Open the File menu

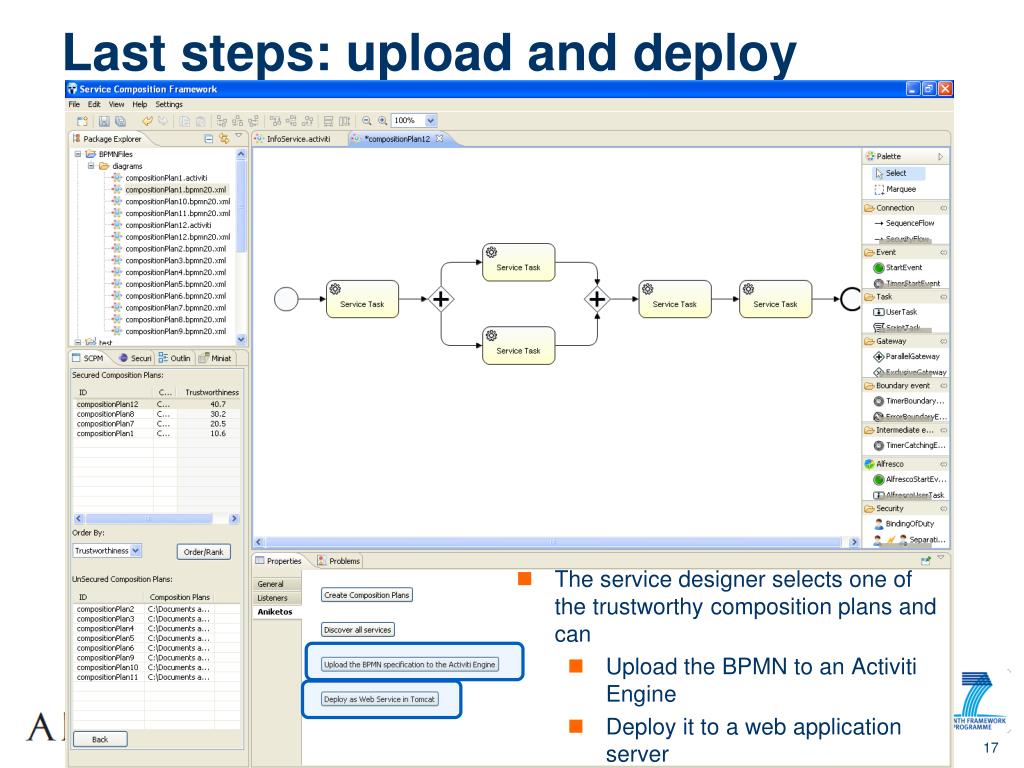click(74, 104)
